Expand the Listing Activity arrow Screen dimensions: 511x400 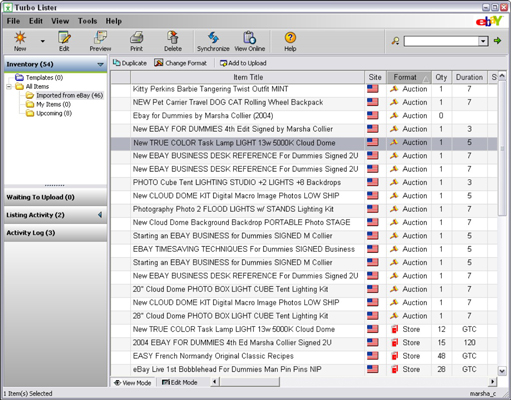pos(100,215)
